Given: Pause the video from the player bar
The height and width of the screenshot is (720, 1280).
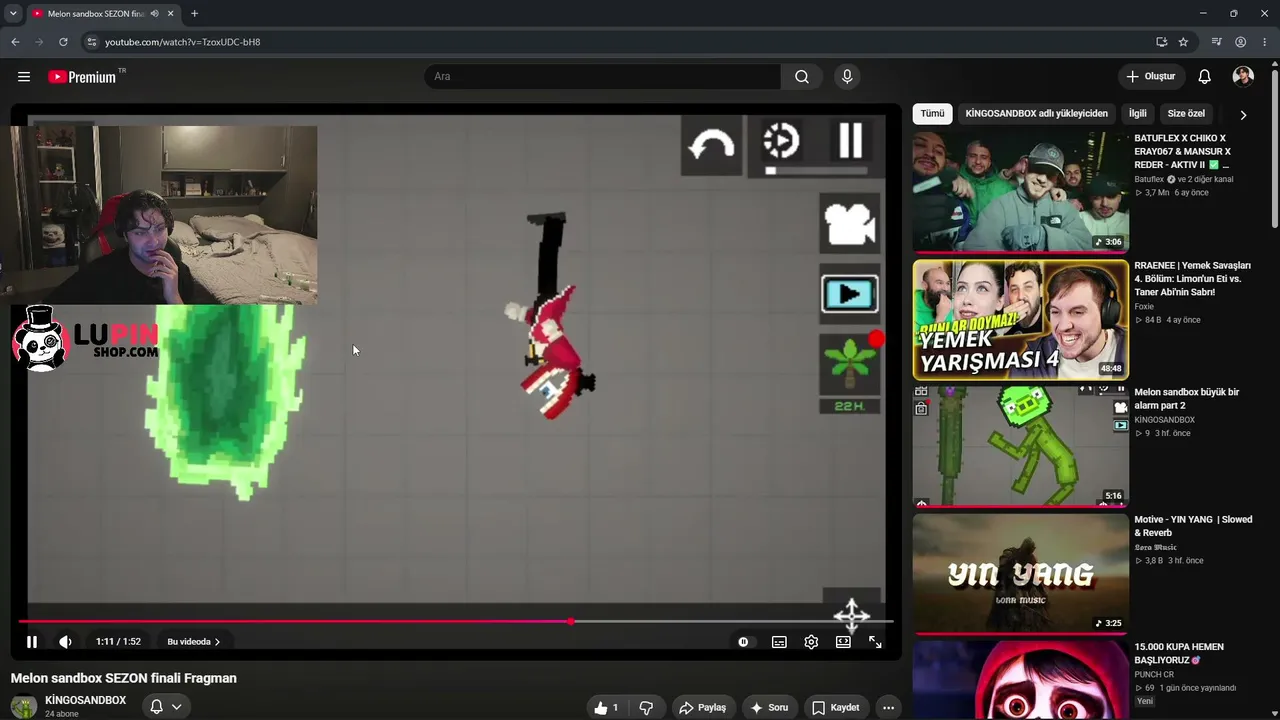Looking at the screenshot, I should tap(32, 642).
